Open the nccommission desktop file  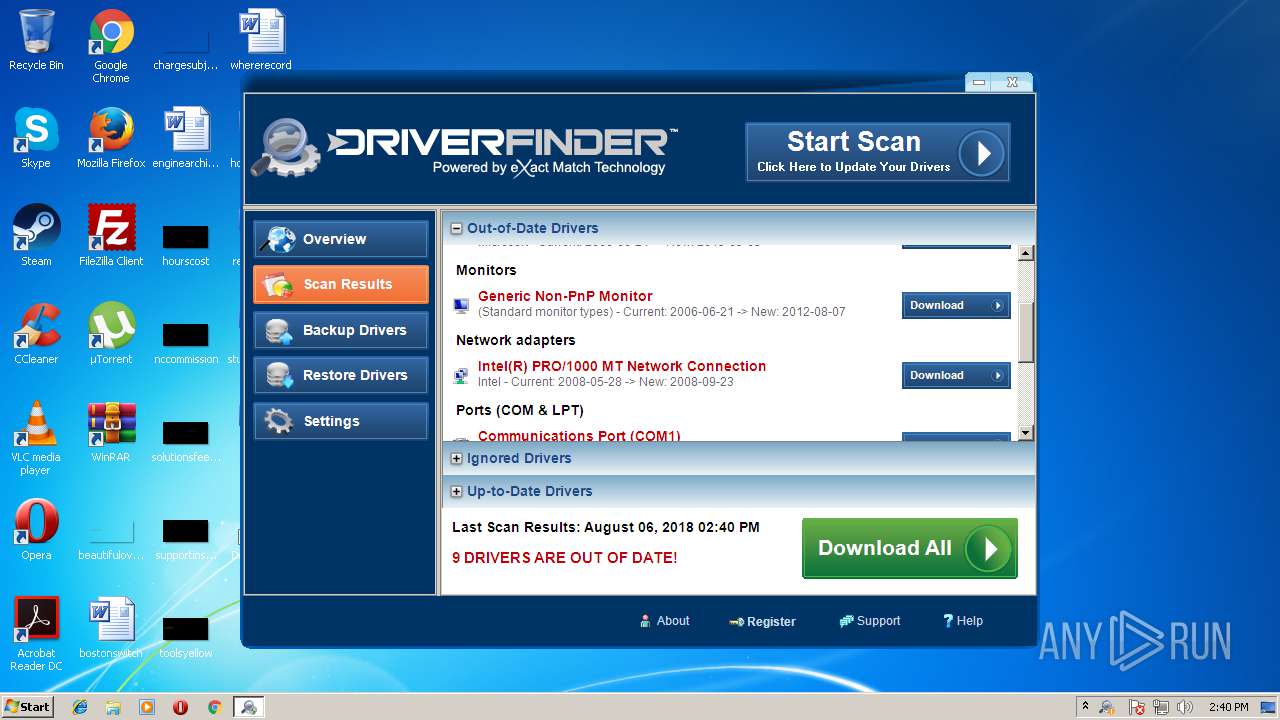186,343
